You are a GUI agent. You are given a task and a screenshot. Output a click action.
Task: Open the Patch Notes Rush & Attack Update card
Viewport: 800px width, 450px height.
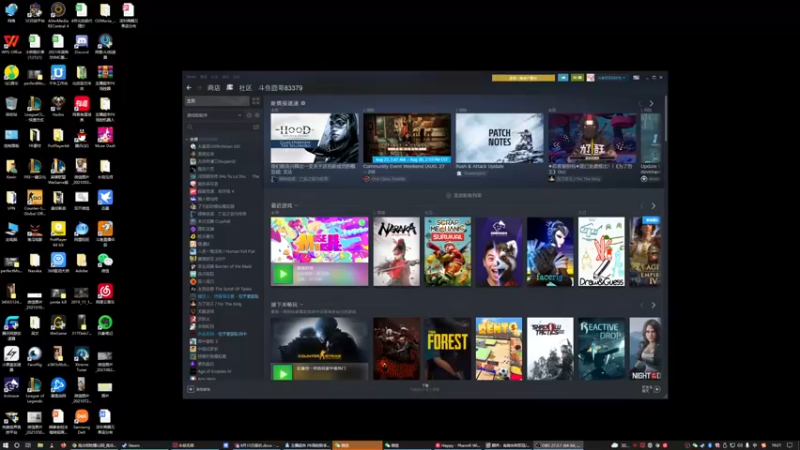coord(499,138)
